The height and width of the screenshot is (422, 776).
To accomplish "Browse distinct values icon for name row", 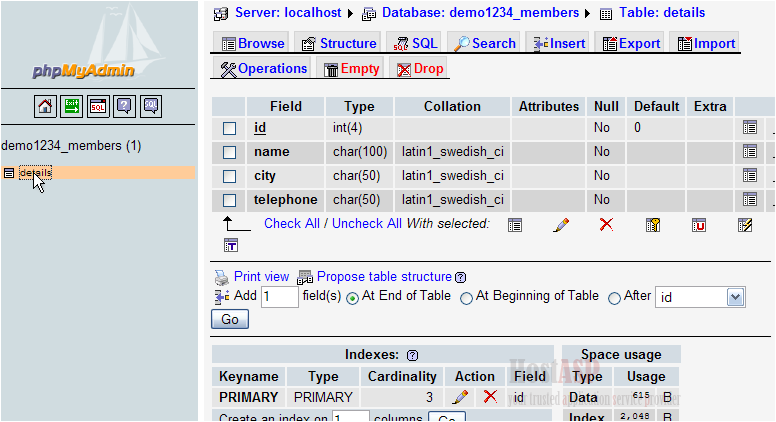I will coord(750,151).
